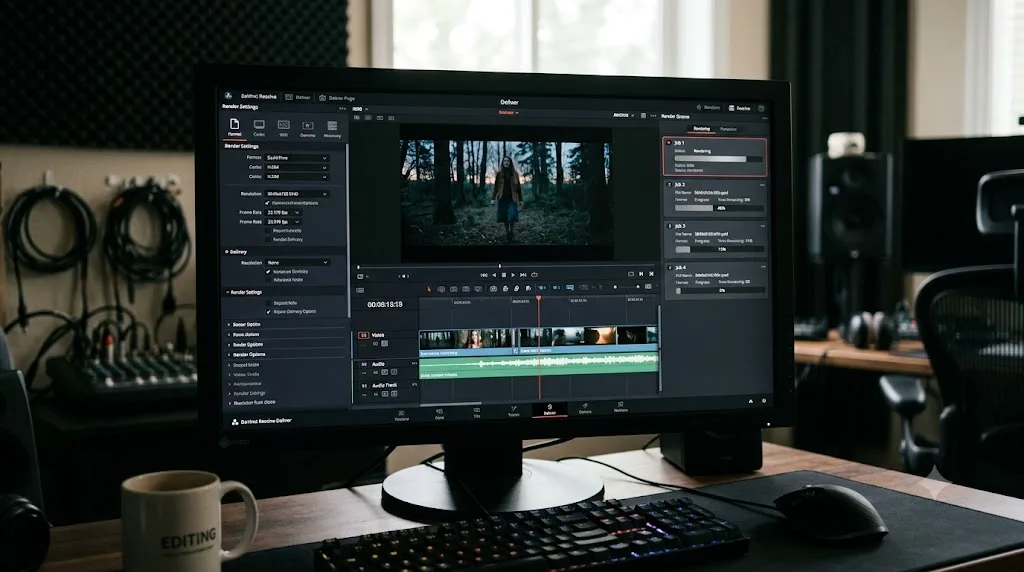The image size is (1024, 572).
Task: Select the Format preset icon in Render Settings
Action: click(x=234, y=127)
